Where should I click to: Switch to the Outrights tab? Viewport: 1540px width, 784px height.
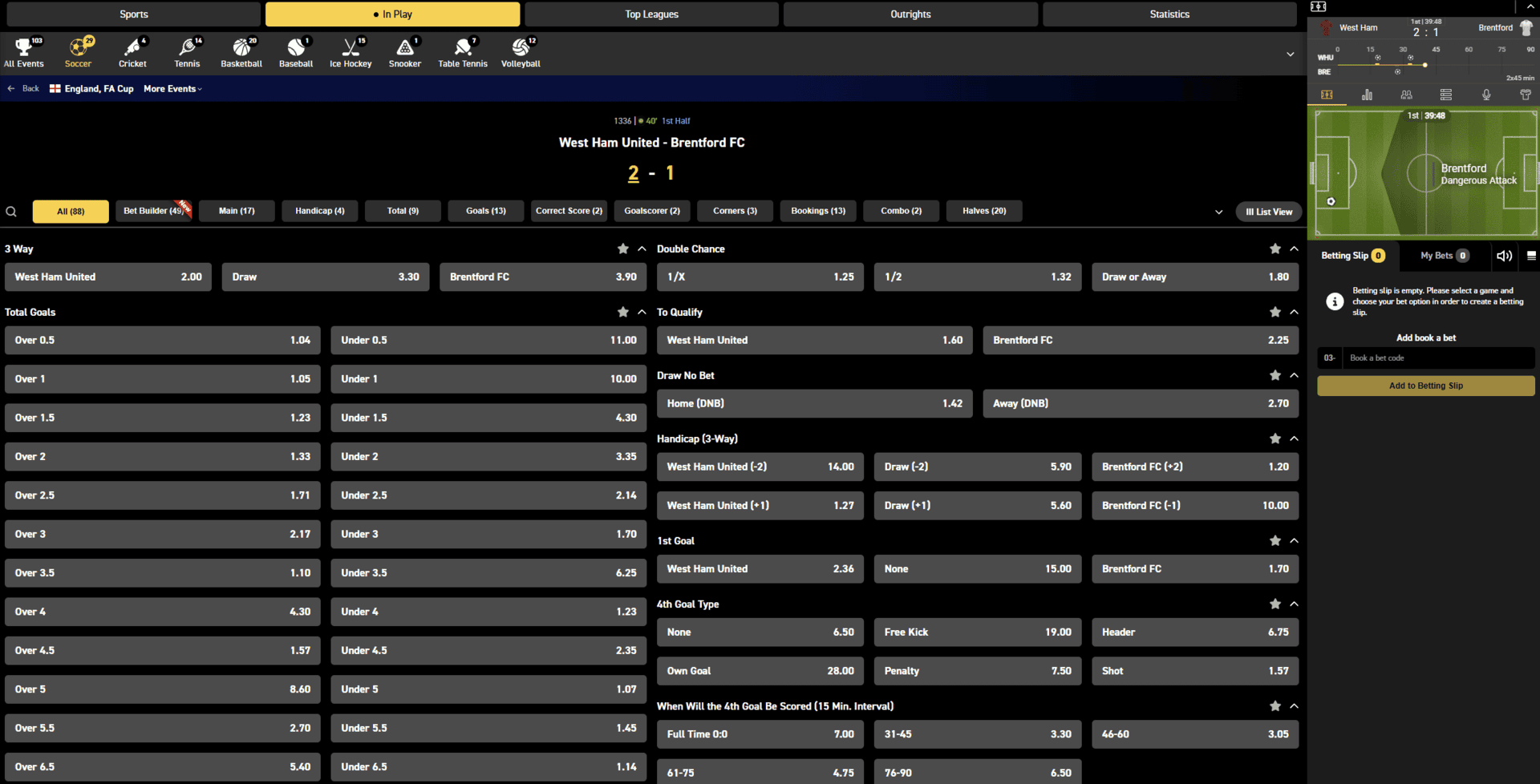pos(910,14)
